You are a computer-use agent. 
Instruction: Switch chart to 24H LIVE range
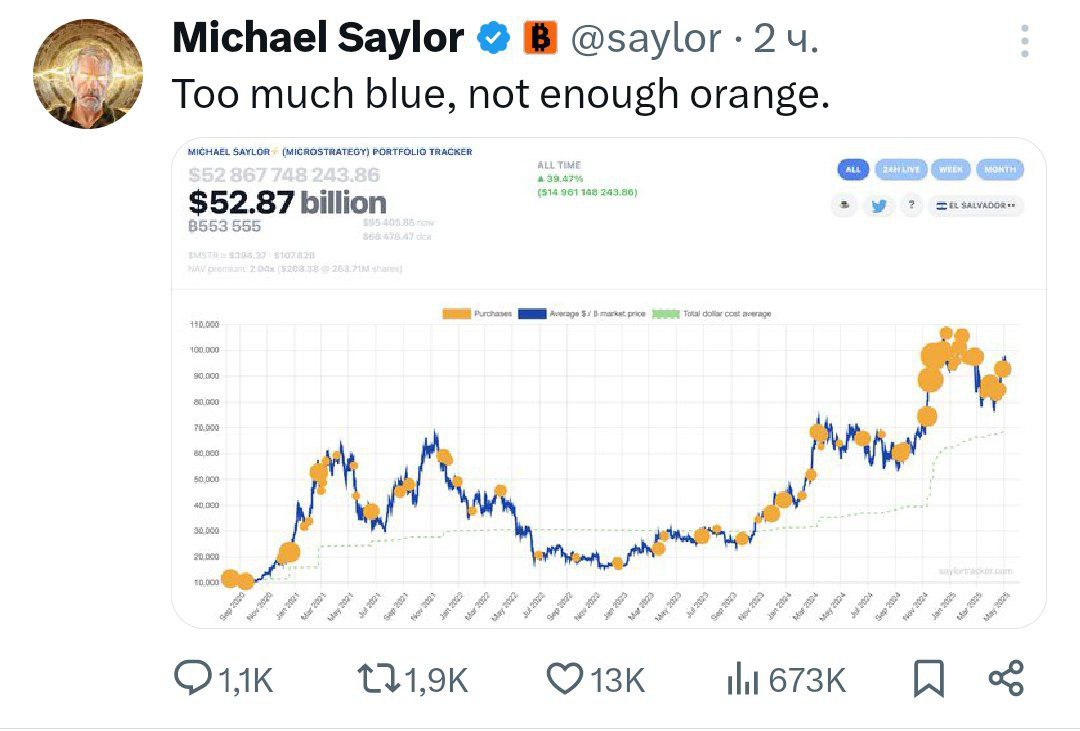tap(901, 169)
